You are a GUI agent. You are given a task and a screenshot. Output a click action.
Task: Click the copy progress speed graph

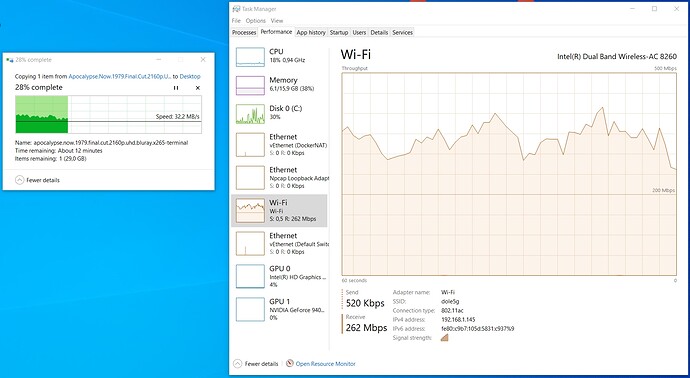108,114
